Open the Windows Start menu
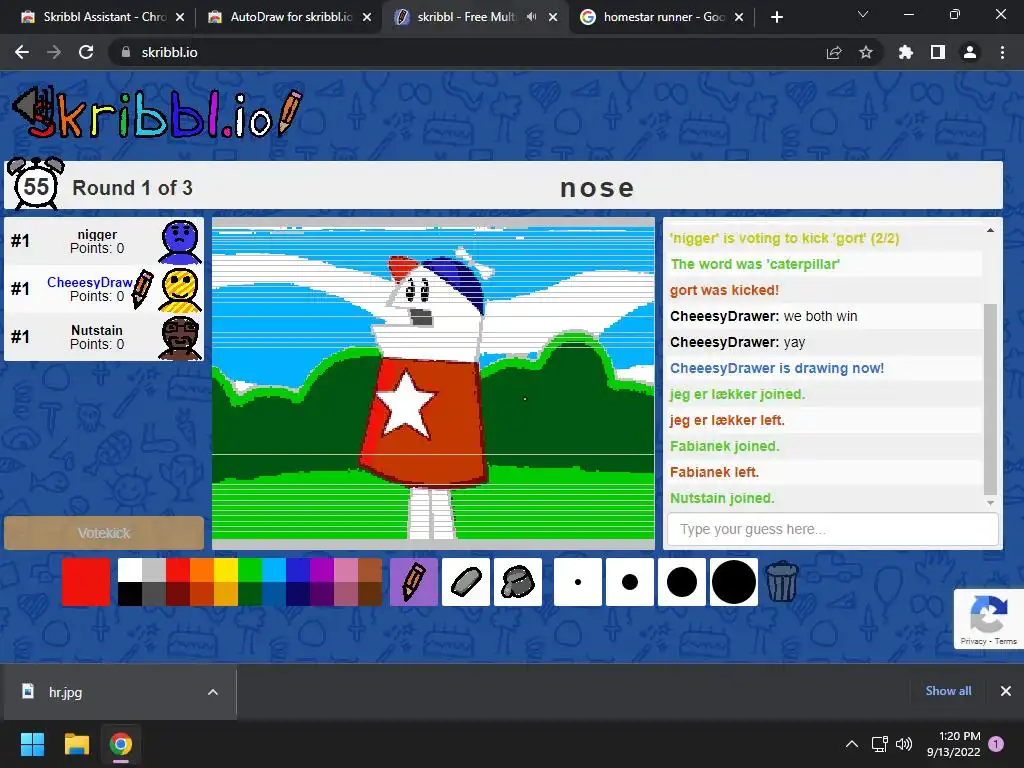This screenshot has width=1024, height=768. (32, 744)
